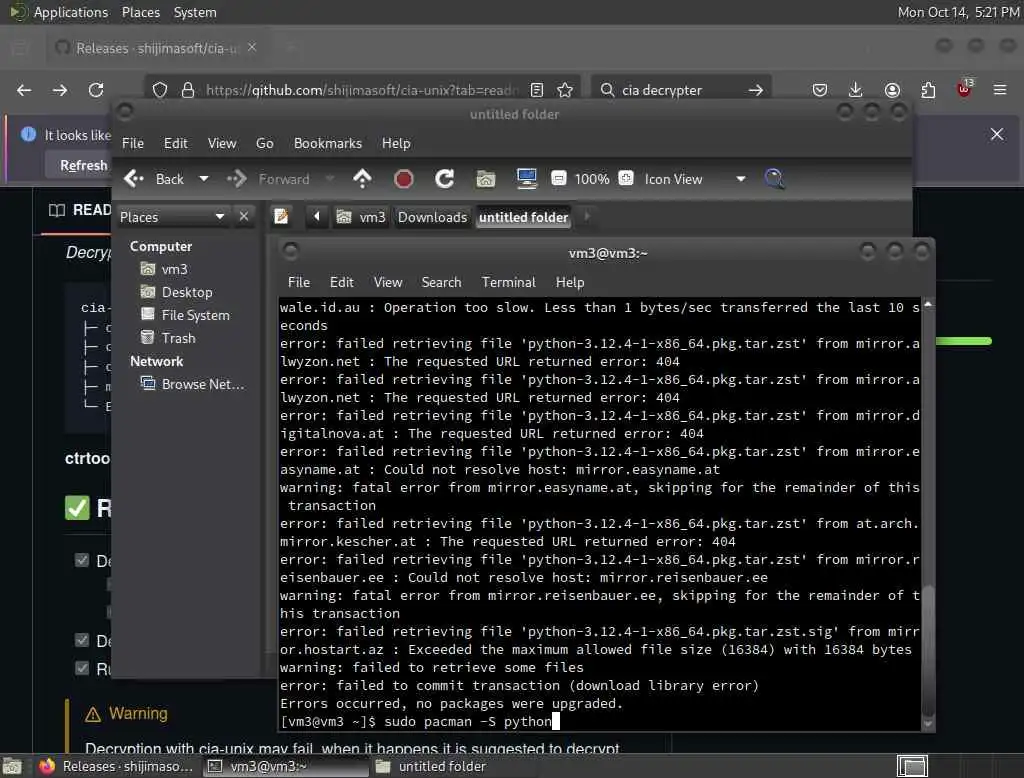Bookmark the page with the star icon
The width and height of the screenshot is (1024, 778).
tap(566, 90)
